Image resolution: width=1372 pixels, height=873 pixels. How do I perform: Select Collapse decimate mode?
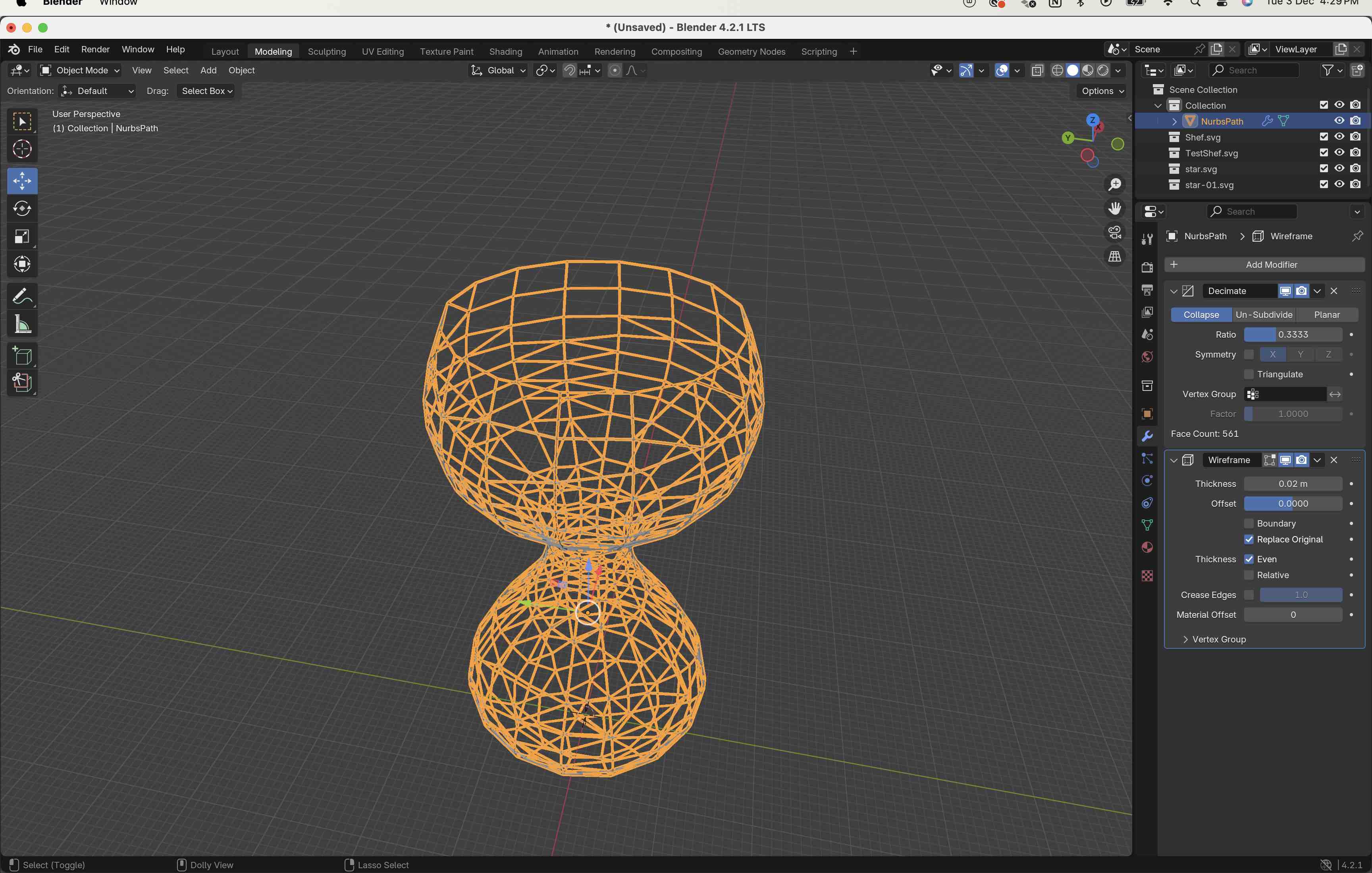[1201, 315]
